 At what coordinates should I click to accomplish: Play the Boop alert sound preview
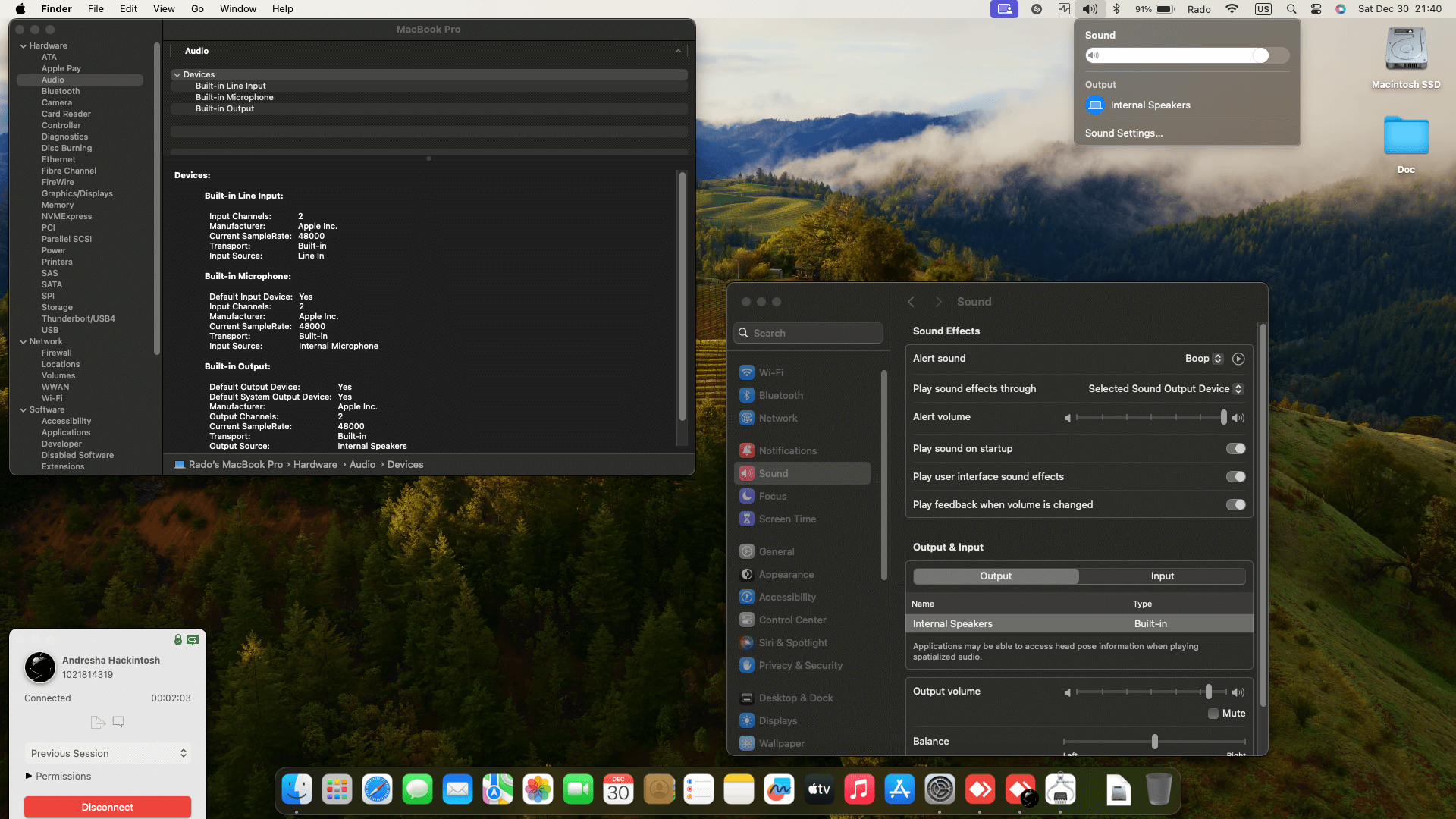pos(1238,359)
